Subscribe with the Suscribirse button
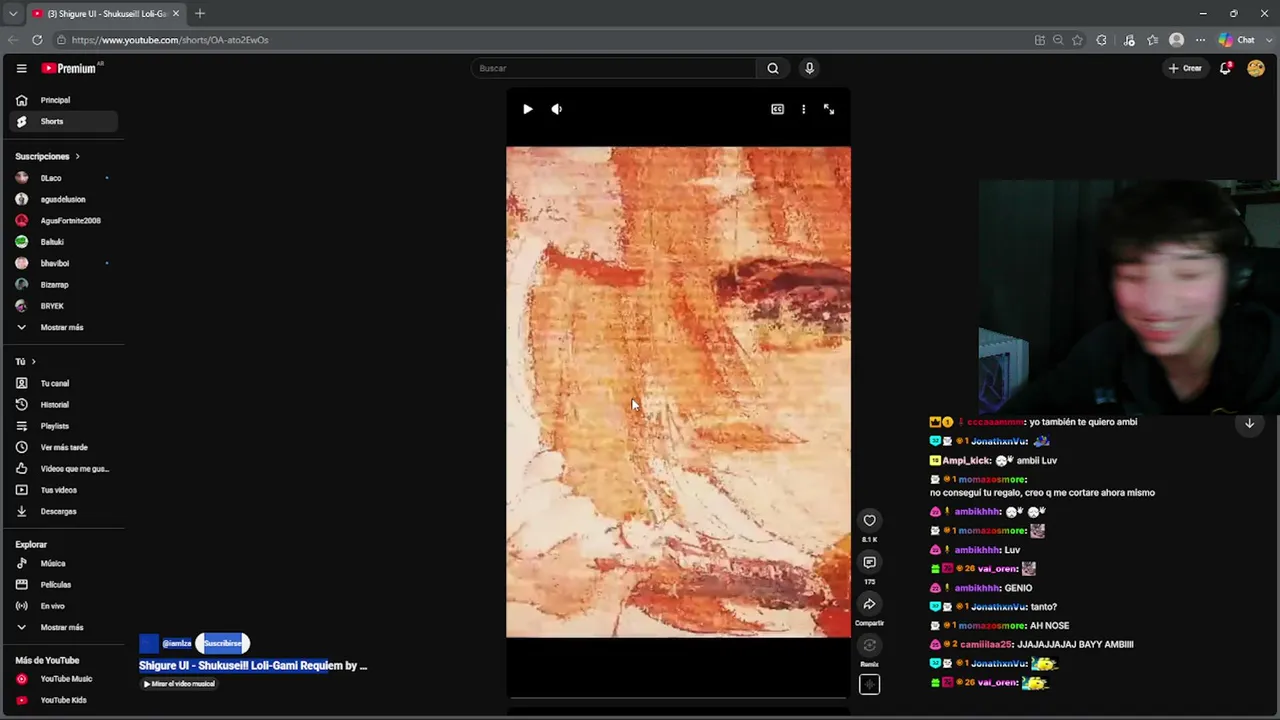The image size is (1280, 720). (x=222, y=643)
